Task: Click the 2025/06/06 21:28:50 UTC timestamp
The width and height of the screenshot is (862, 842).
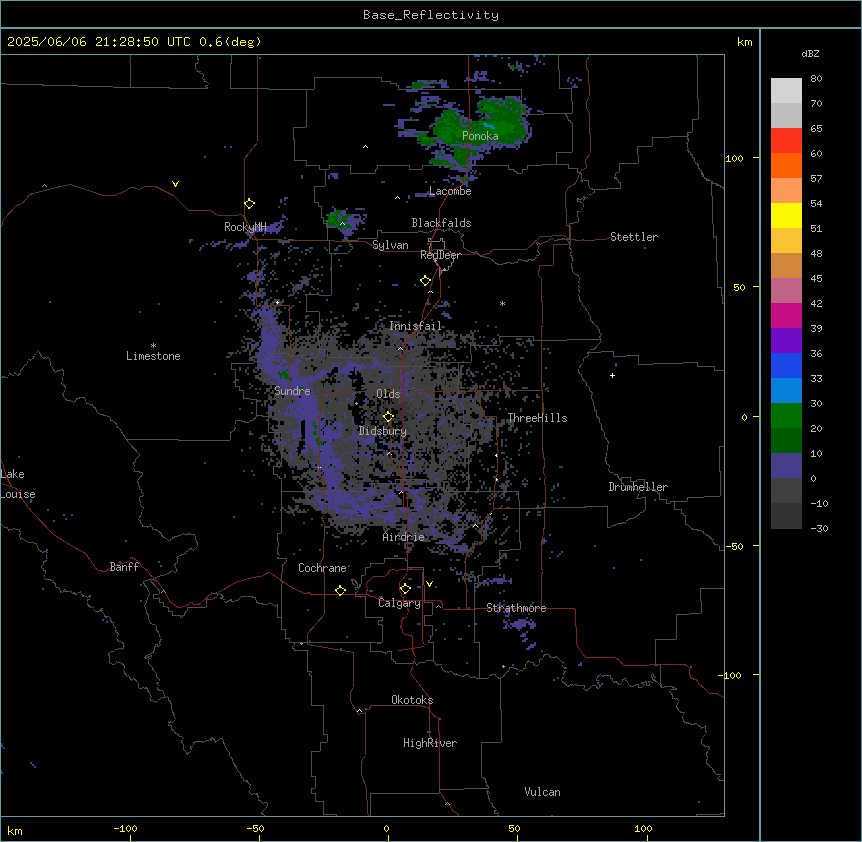Action: click(x=99, y=42)
